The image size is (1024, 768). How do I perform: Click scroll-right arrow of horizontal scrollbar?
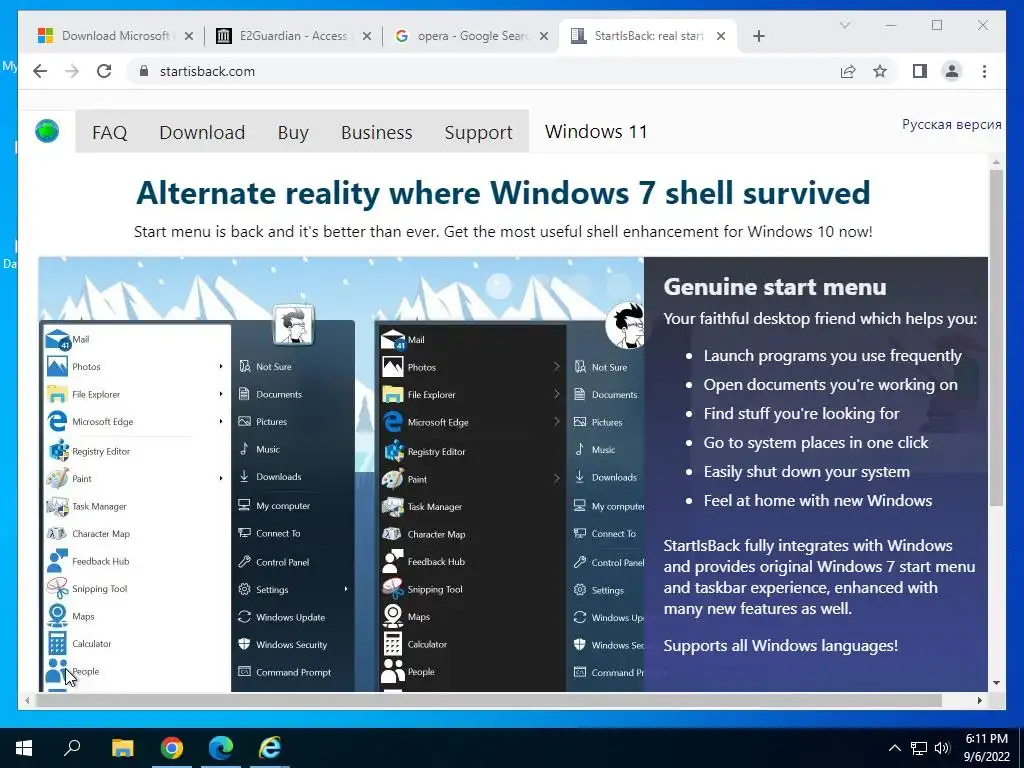point(979,700)
